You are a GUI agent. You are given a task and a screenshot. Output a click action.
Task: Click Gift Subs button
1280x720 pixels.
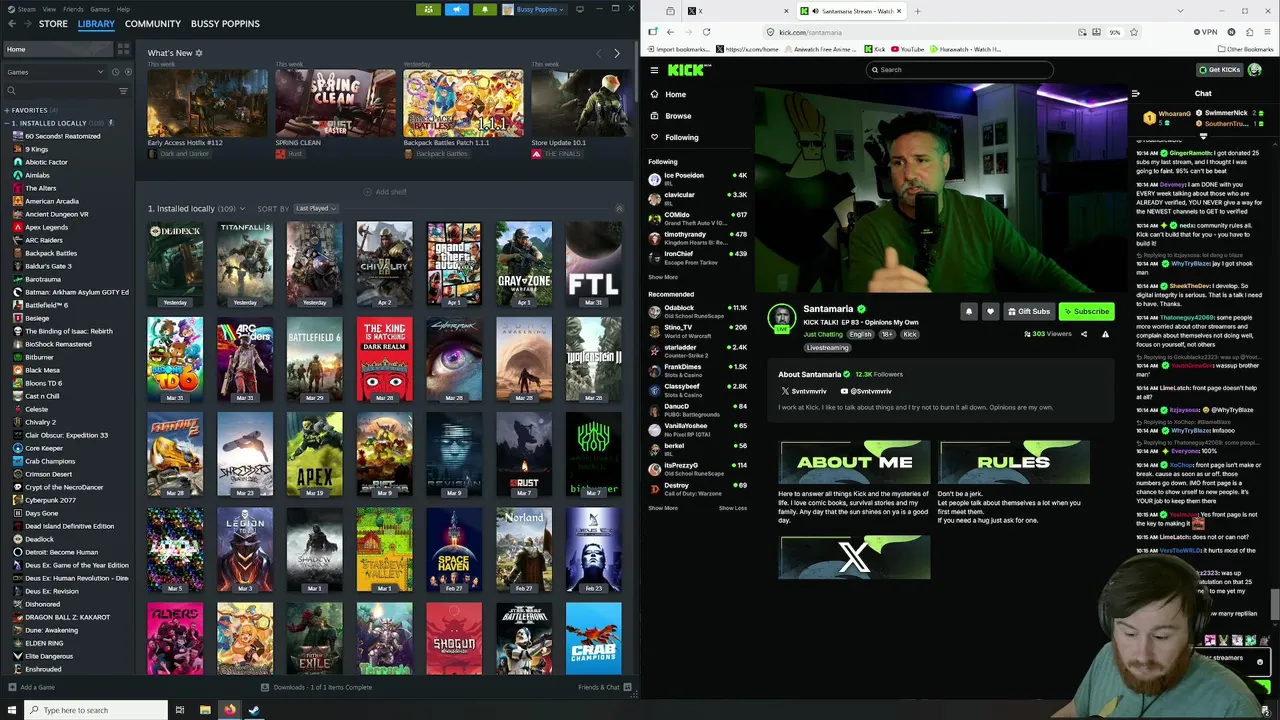point(1029,311)
